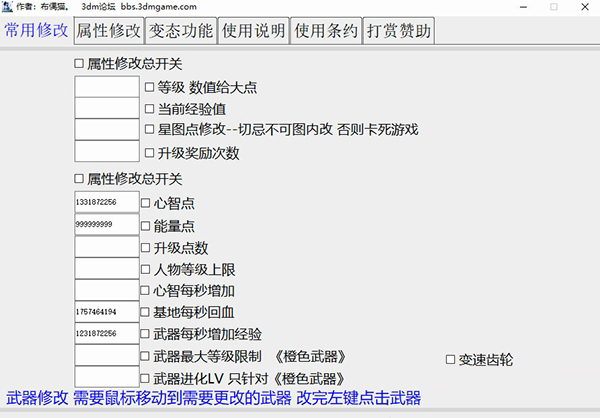
Task: Enable the first 属性修改总开关 checkbox
Action: tap(79, 64)
